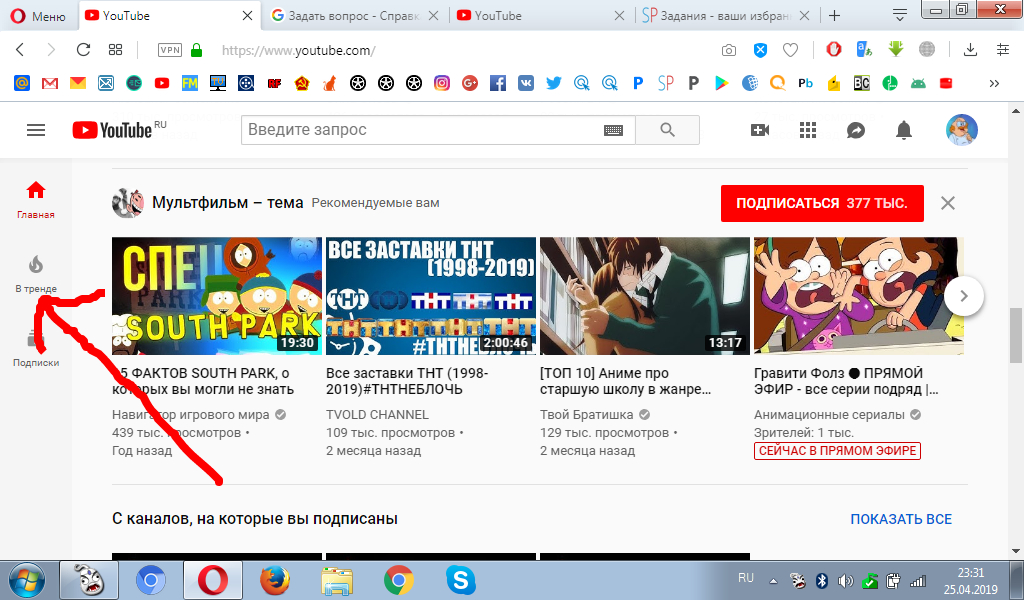The width and height of the screenshot is (1024, 600).
Task: Open the tab menu list icon
Action: [900, 15]
